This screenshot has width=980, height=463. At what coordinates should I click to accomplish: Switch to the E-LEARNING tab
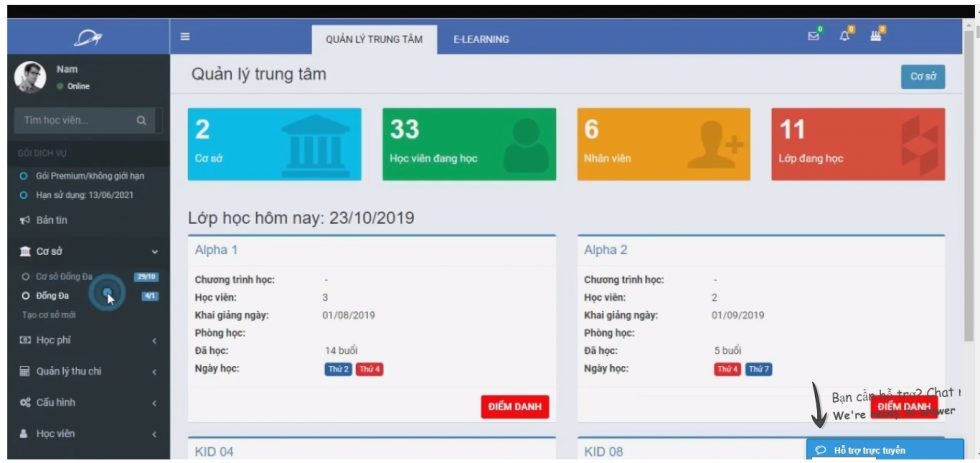pos(481,39)
